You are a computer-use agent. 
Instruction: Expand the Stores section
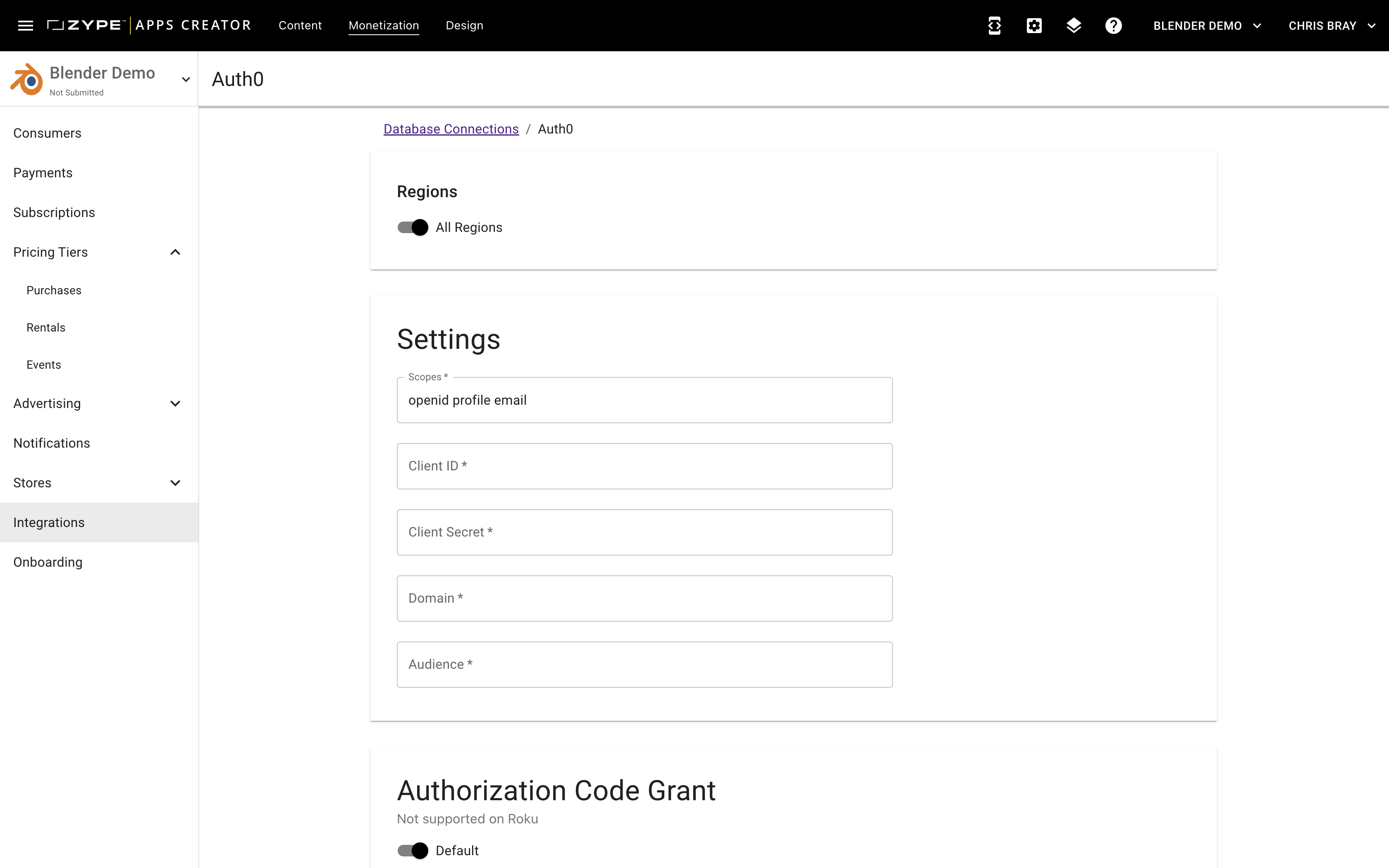[175, 483]
